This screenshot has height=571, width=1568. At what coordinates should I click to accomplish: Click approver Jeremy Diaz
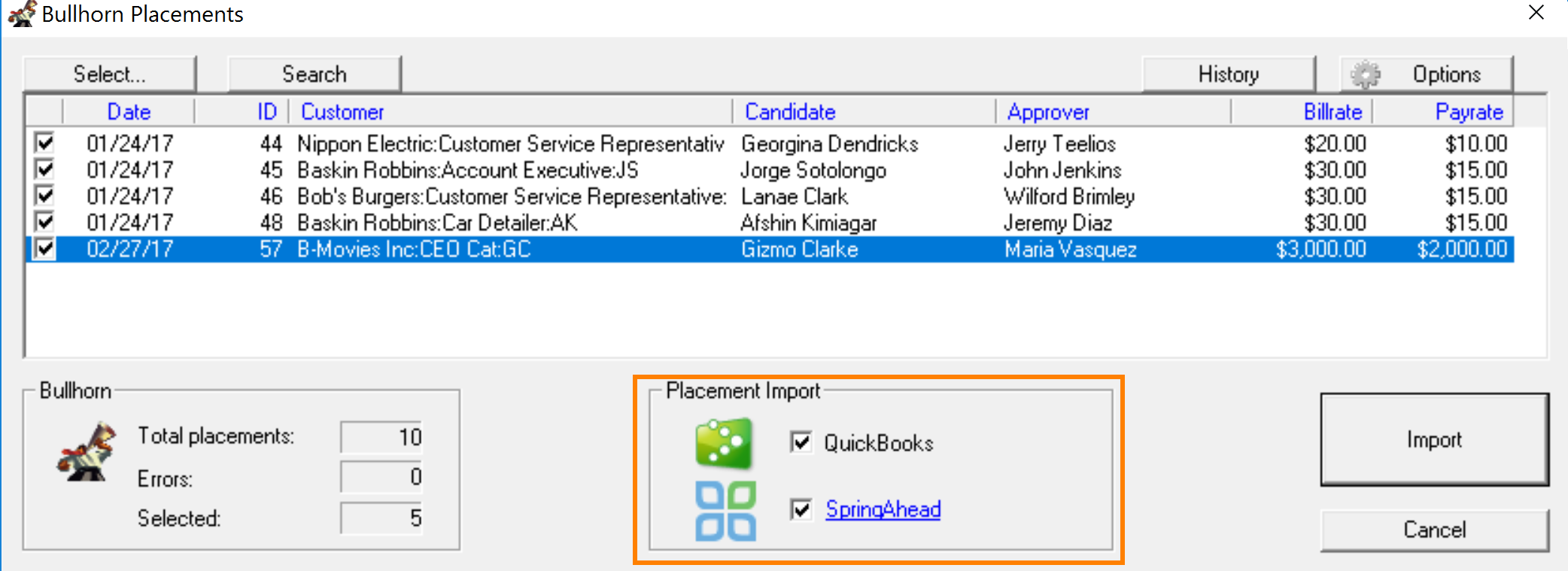pos(1058,223)
